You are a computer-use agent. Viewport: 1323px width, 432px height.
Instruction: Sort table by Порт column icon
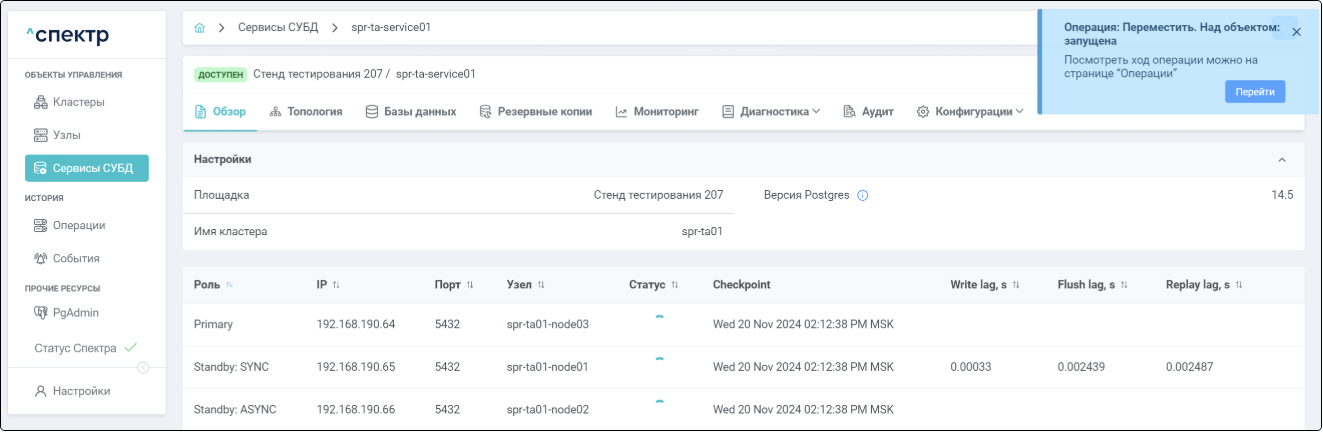click(470, 286)
